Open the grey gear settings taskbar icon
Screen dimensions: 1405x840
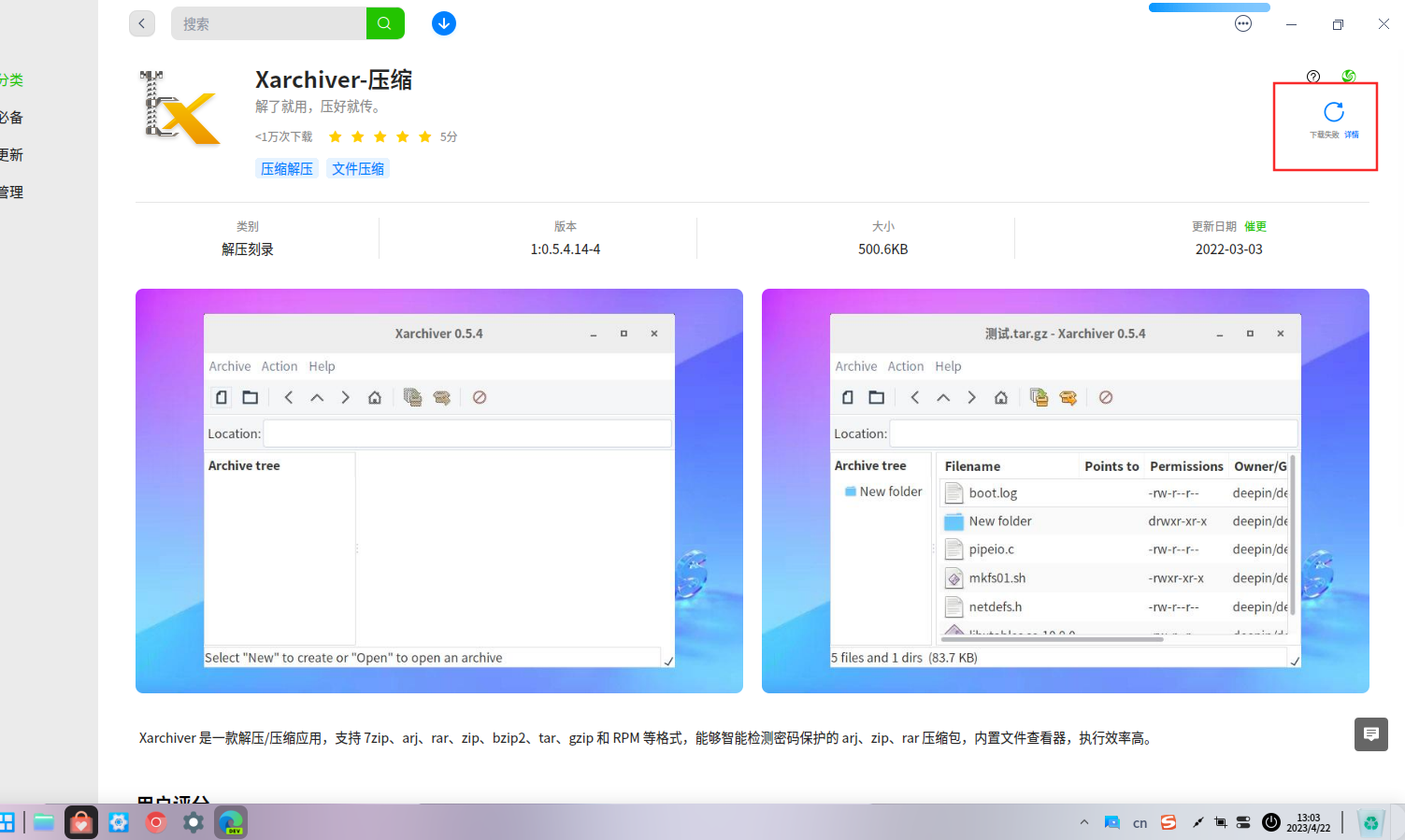click(194, 822)
